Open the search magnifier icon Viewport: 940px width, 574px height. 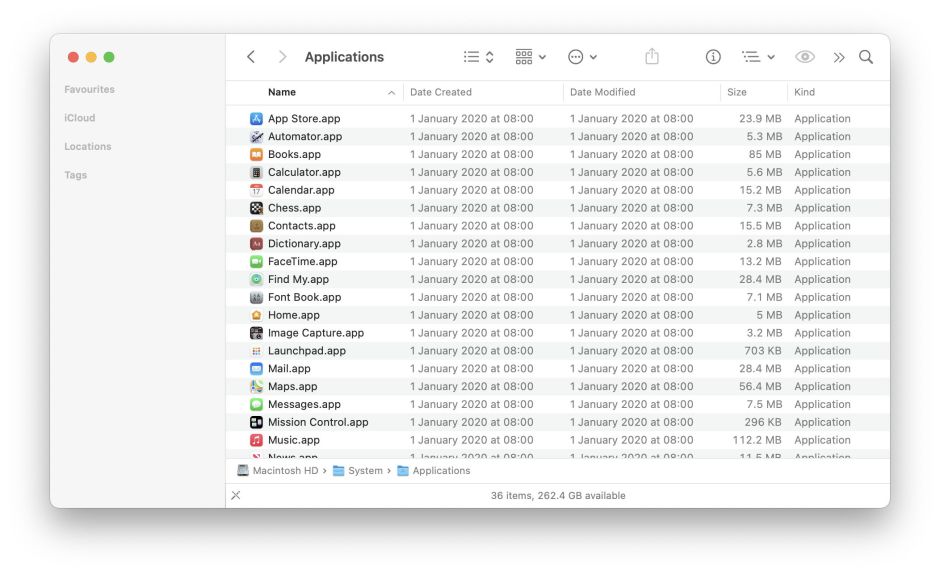coord(866,57)
